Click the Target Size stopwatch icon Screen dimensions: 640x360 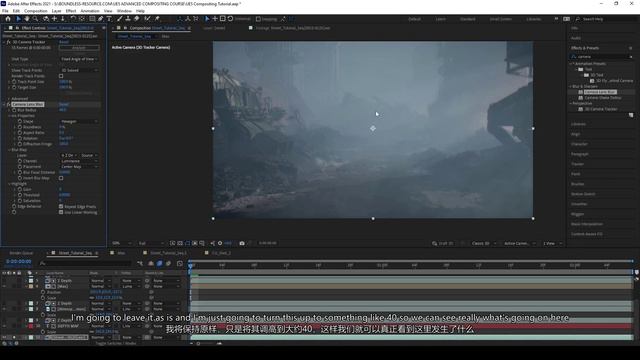(x=14, y=87)
